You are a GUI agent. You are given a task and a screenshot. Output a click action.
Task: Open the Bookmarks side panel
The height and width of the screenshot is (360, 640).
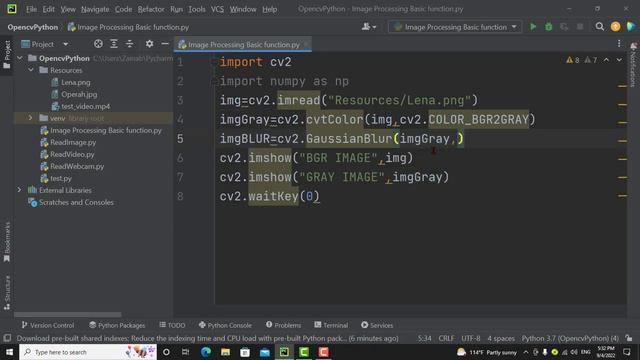point(7,242)
